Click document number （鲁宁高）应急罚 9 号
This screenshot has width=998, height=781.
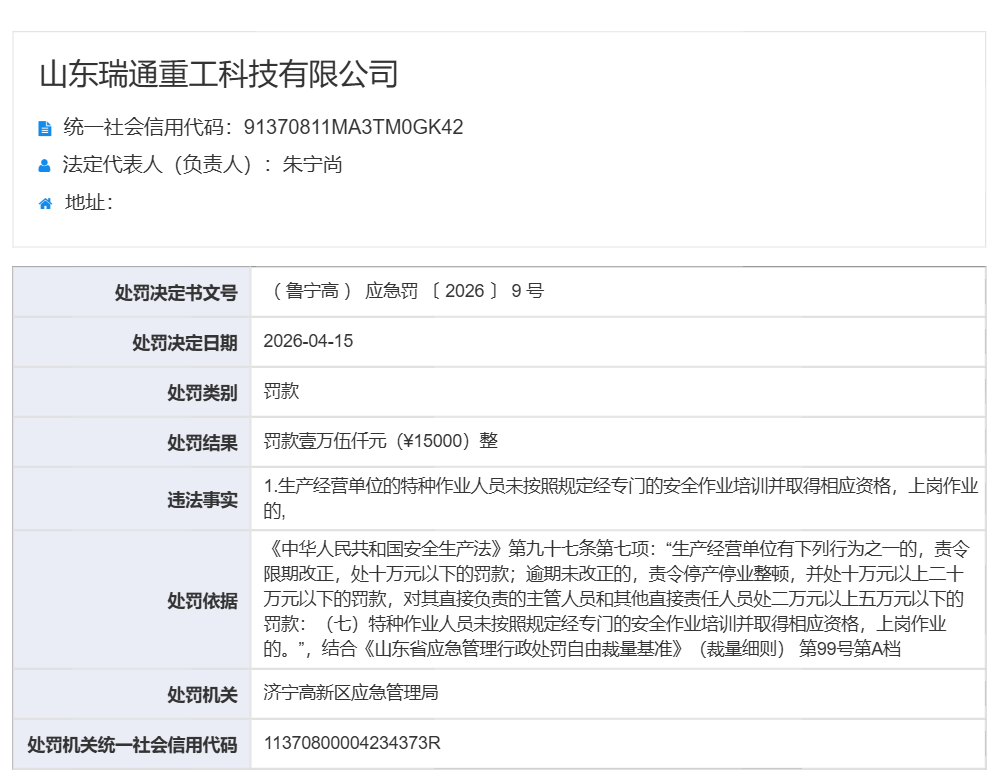405,292
